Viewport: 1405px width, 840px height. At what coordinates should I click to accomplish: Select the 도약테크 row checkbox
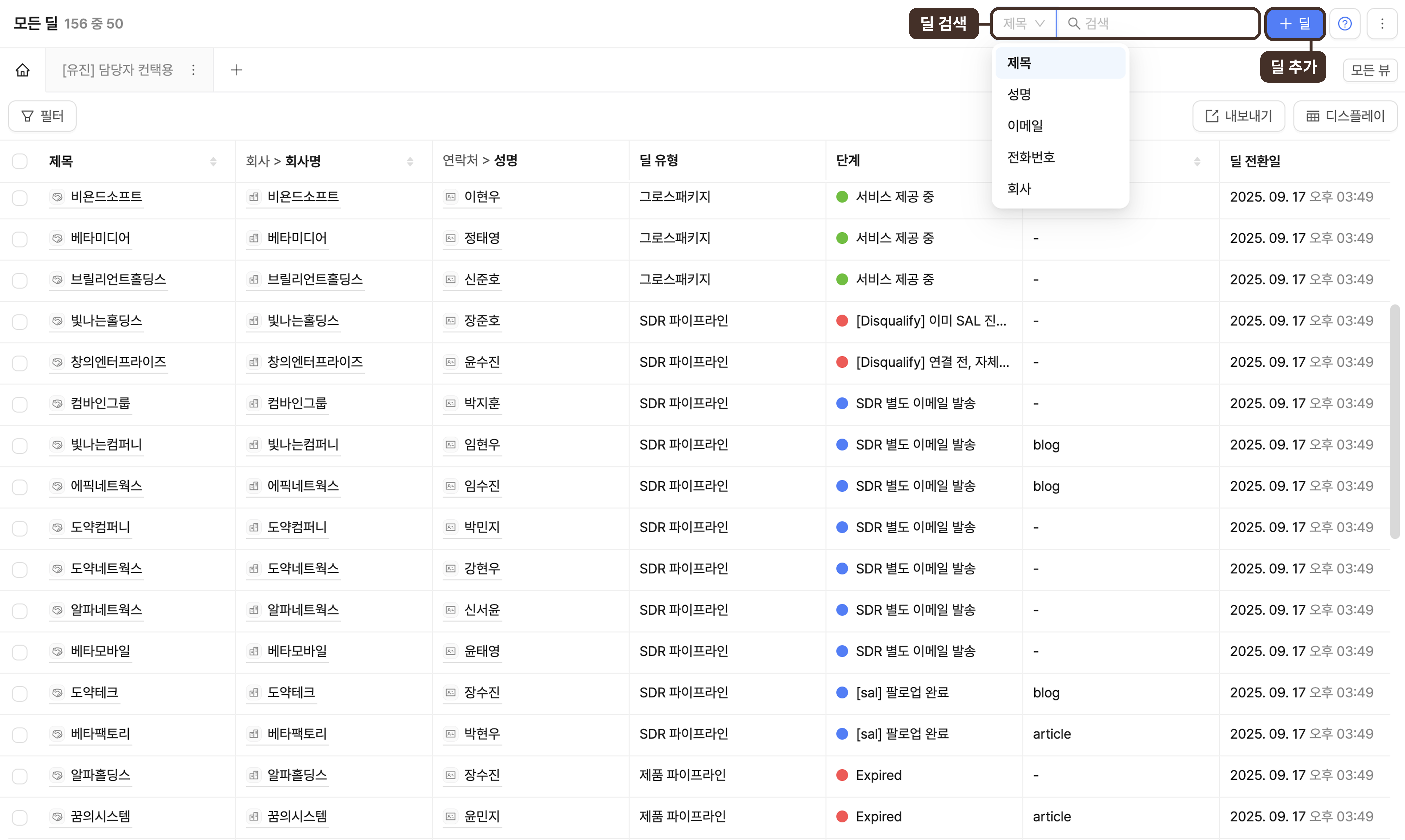[x=20, y=693]
